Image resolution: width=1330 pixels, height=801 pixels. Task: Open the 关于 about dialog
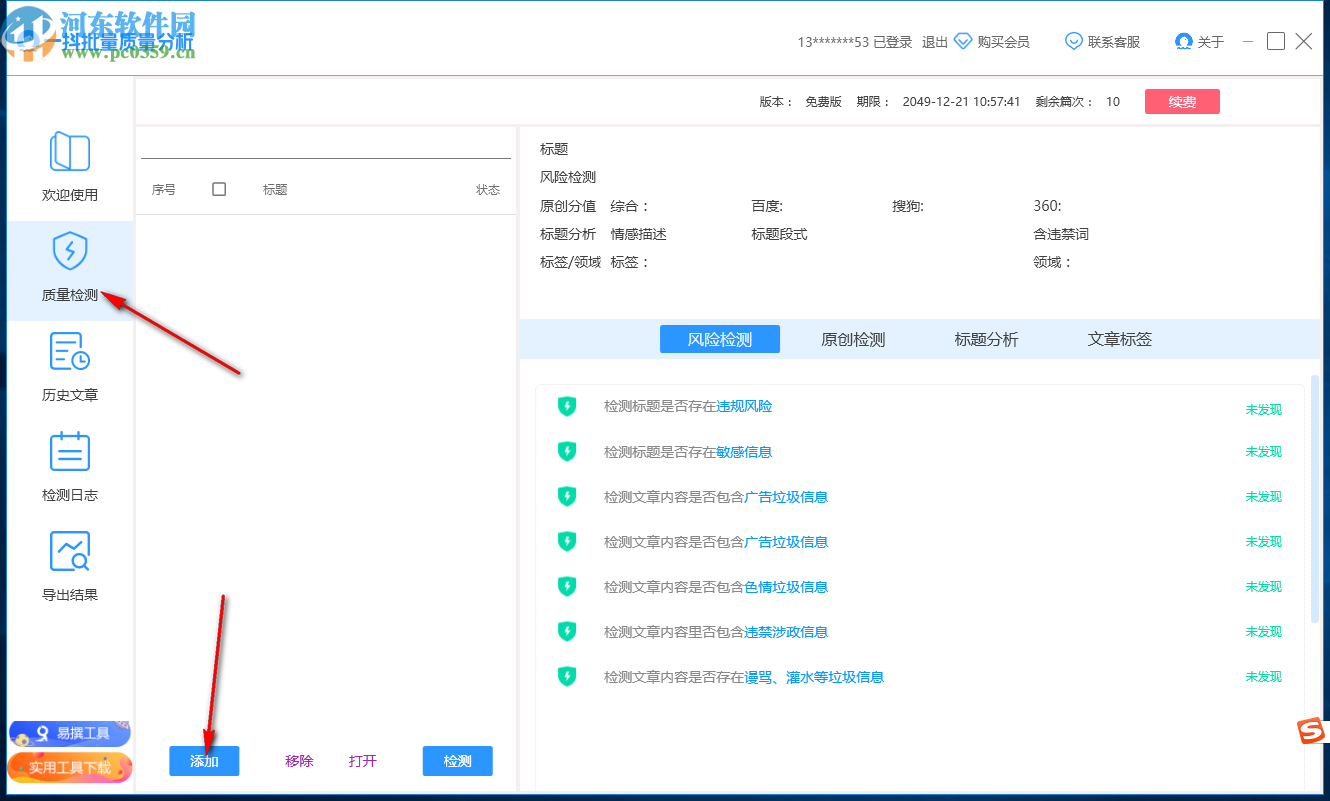click(1185, 41)
